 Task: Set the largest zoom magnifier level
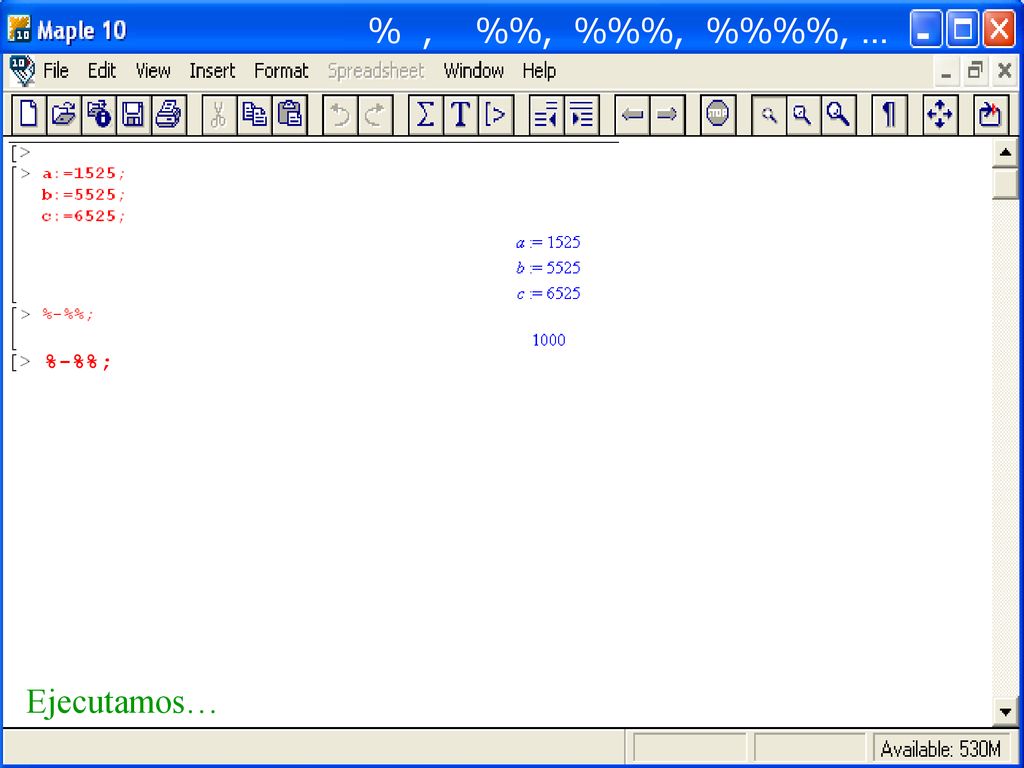coord(839,115)
